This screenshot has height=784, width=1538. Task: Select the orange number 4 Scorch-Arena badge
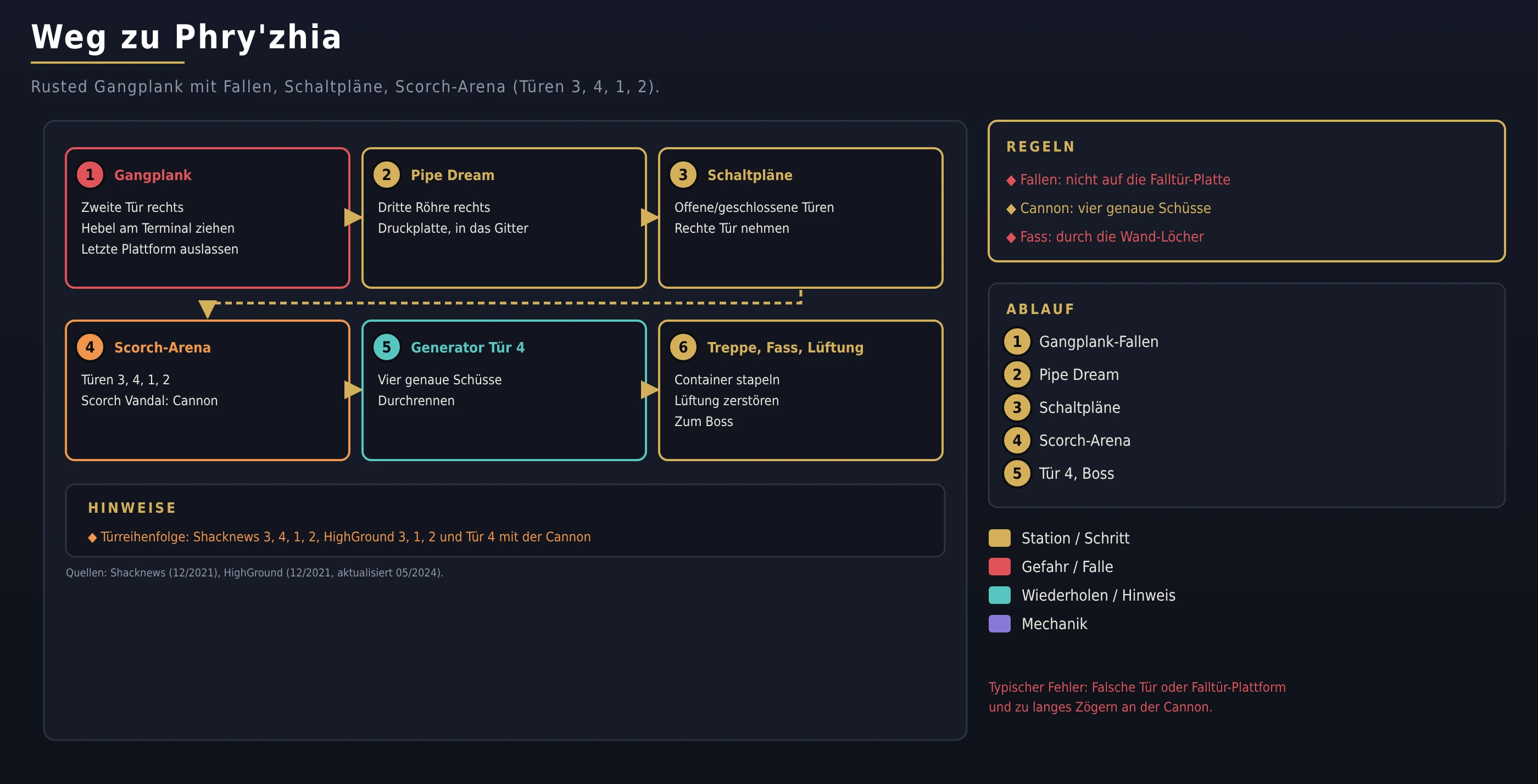tap(90, 347)
